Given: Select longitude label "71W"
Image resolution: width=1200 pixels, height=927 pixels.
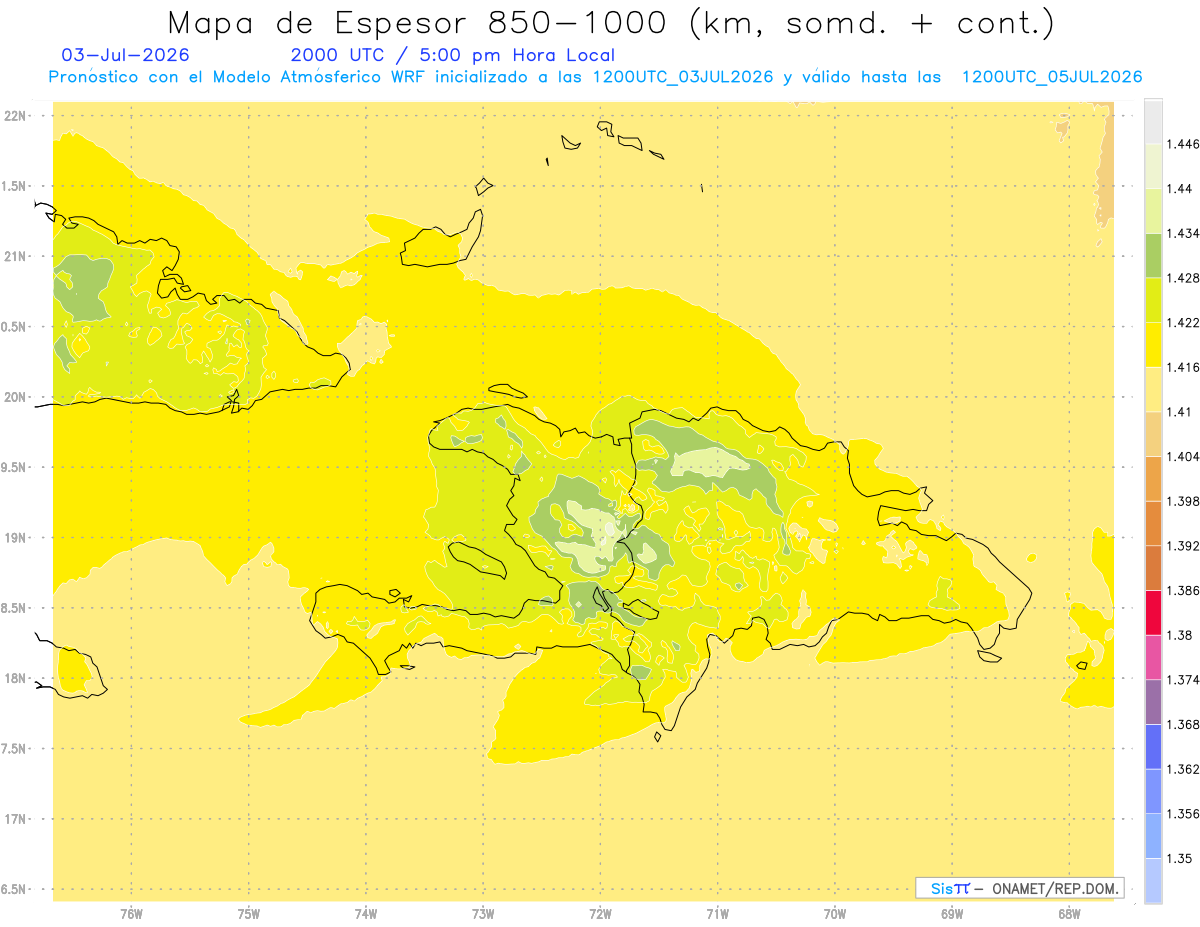Looking at the screenshot, I should click(x=717, y=914).
